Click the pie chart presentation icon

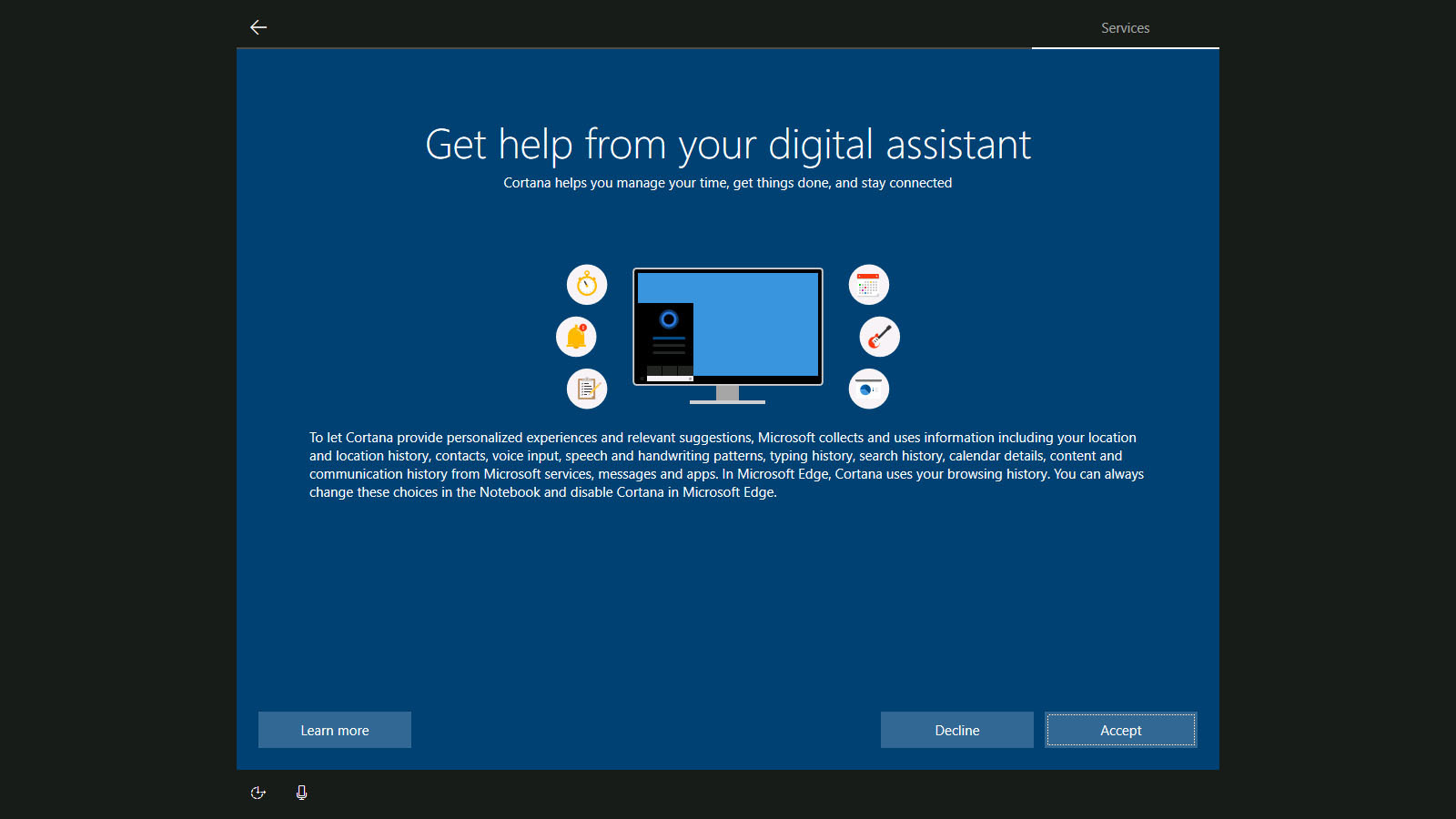click(869, 389)
